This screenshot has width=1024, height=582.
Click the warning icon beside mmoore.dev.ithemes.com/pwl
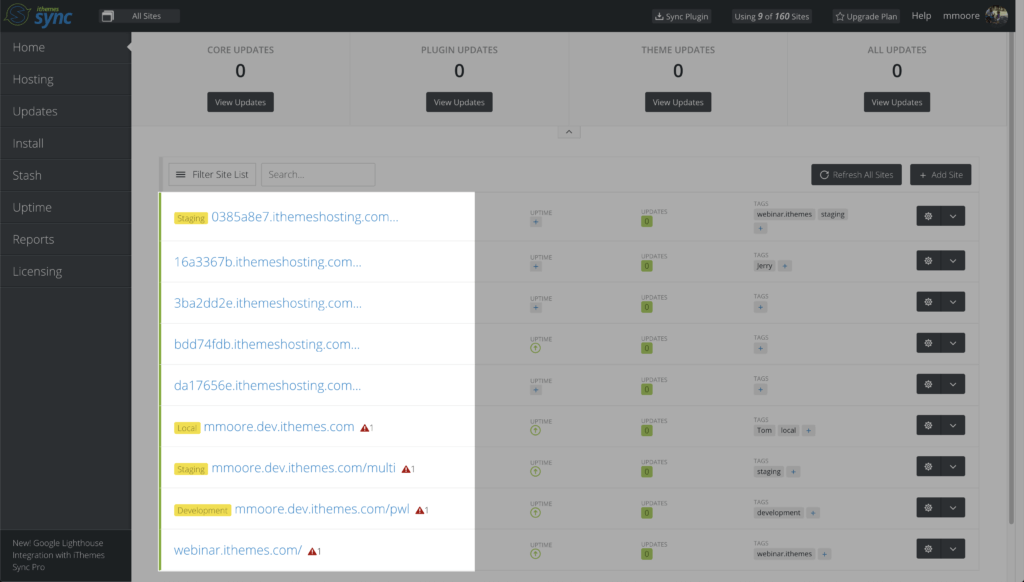(422, 510)
